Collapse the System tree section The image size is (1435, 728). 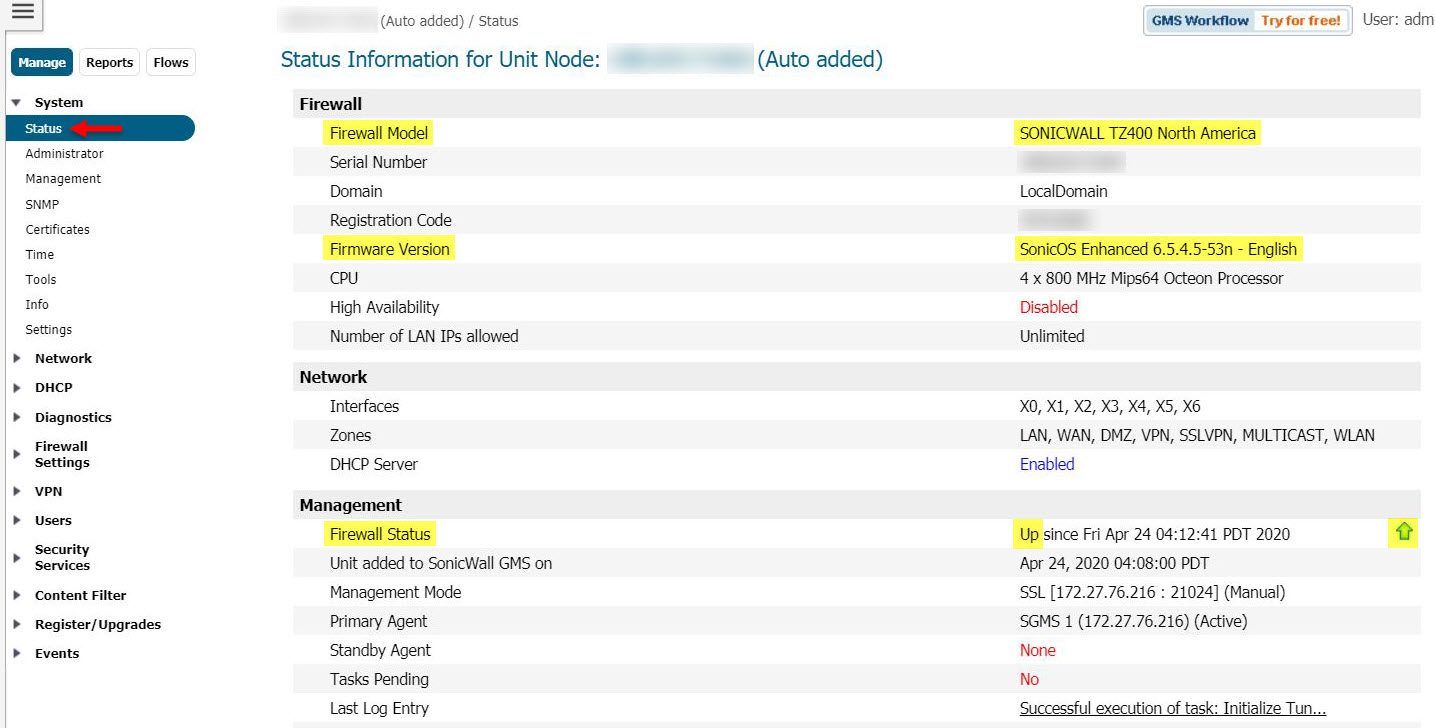(16, 103)
